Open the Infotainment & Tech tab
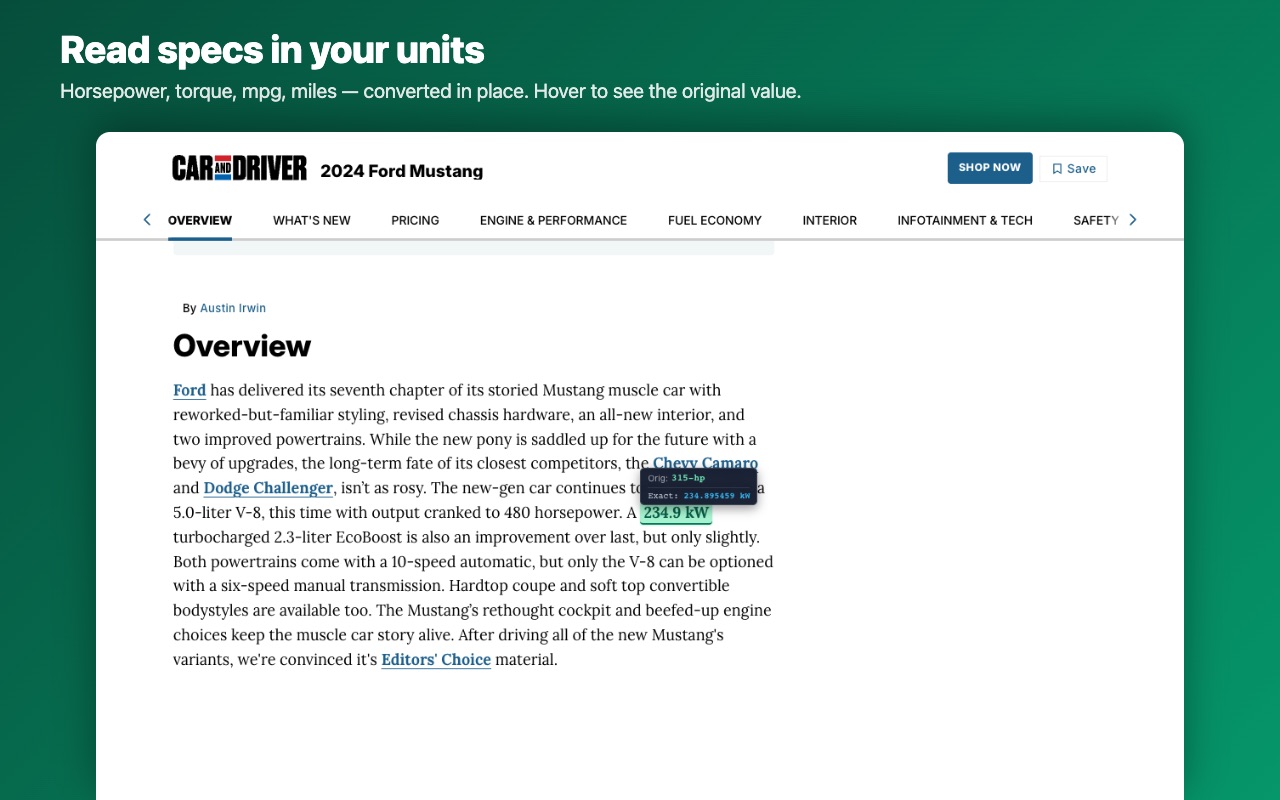Screen dimensions: 1280x800 965,220
